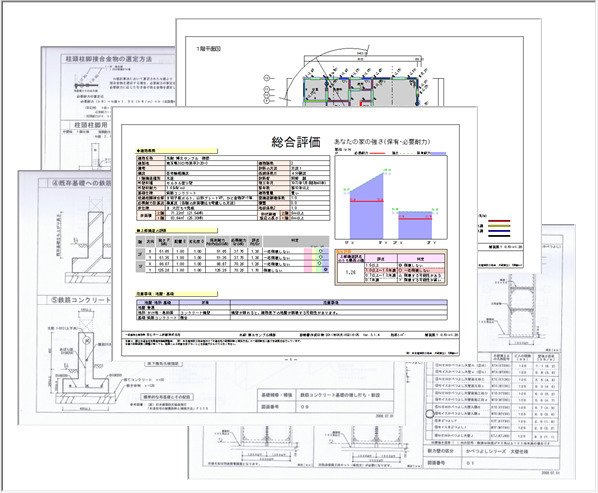Click the 図面番号 09 cell
This screenshot has height=493, width=598.
coord(344,406)
